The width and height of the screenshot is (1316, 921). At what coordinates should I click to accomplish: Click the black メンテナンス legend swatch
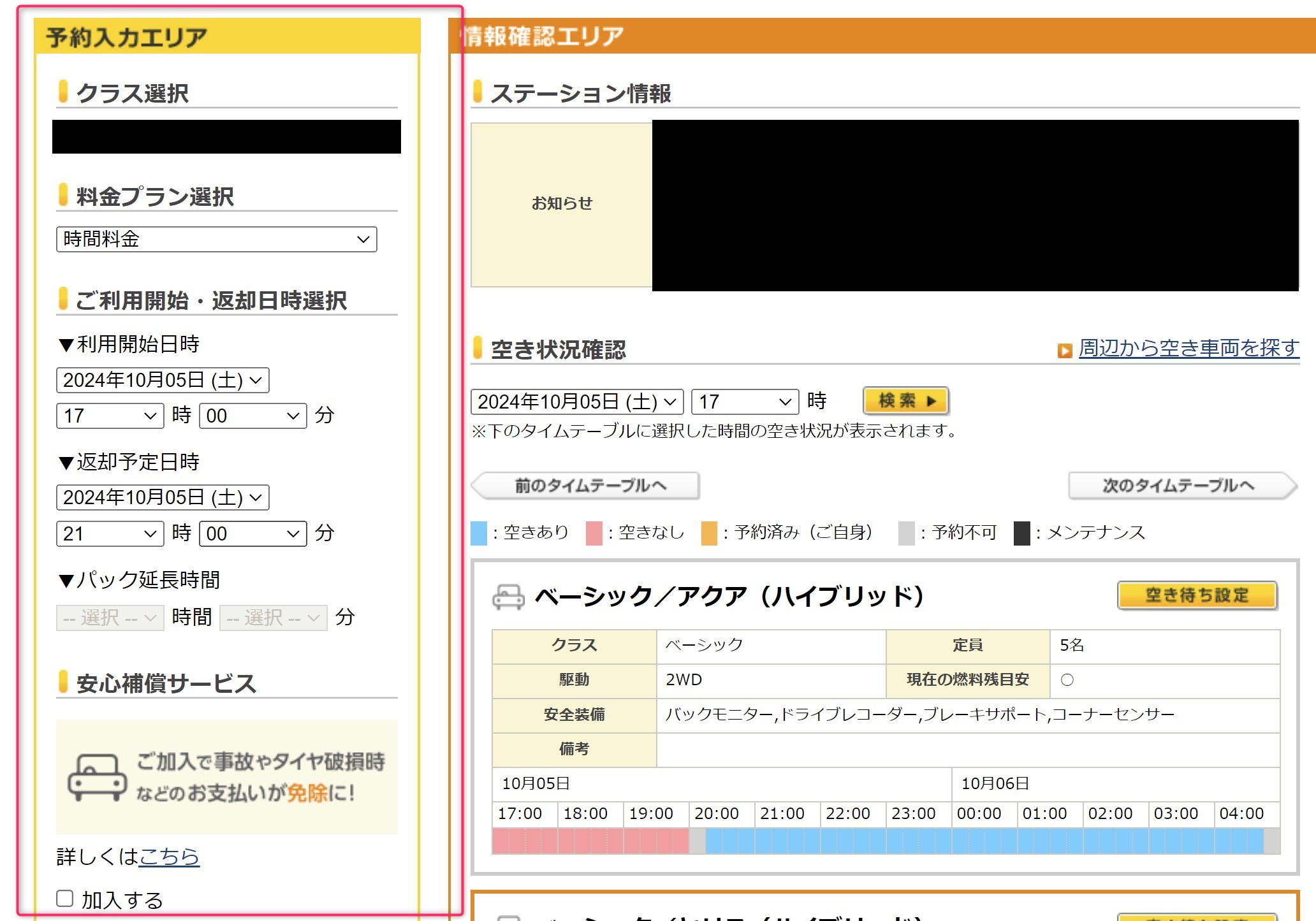click(x=1021, y=533)
